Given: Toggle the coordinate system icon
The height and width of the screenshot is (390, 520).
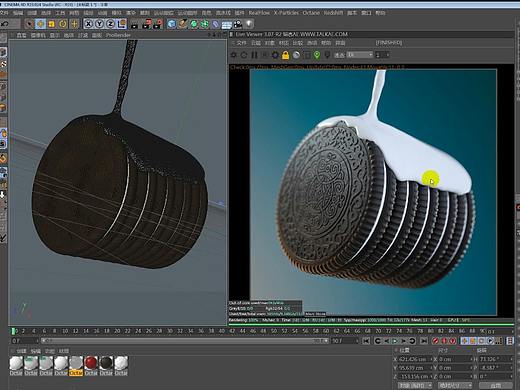Looking at the screenshot, I should tap(121, 24).
